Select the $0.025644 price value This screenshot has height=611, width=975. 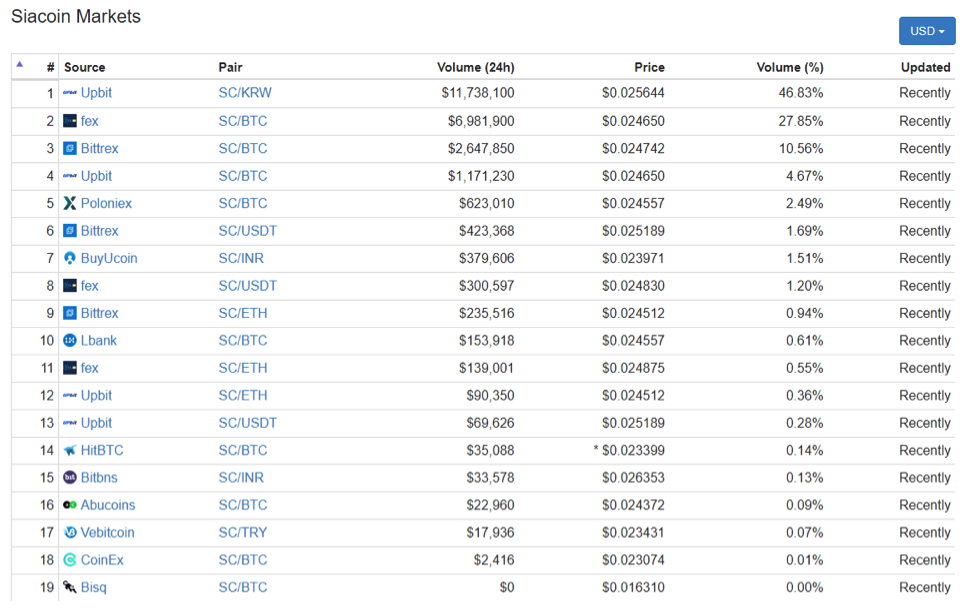click(633, 93)
